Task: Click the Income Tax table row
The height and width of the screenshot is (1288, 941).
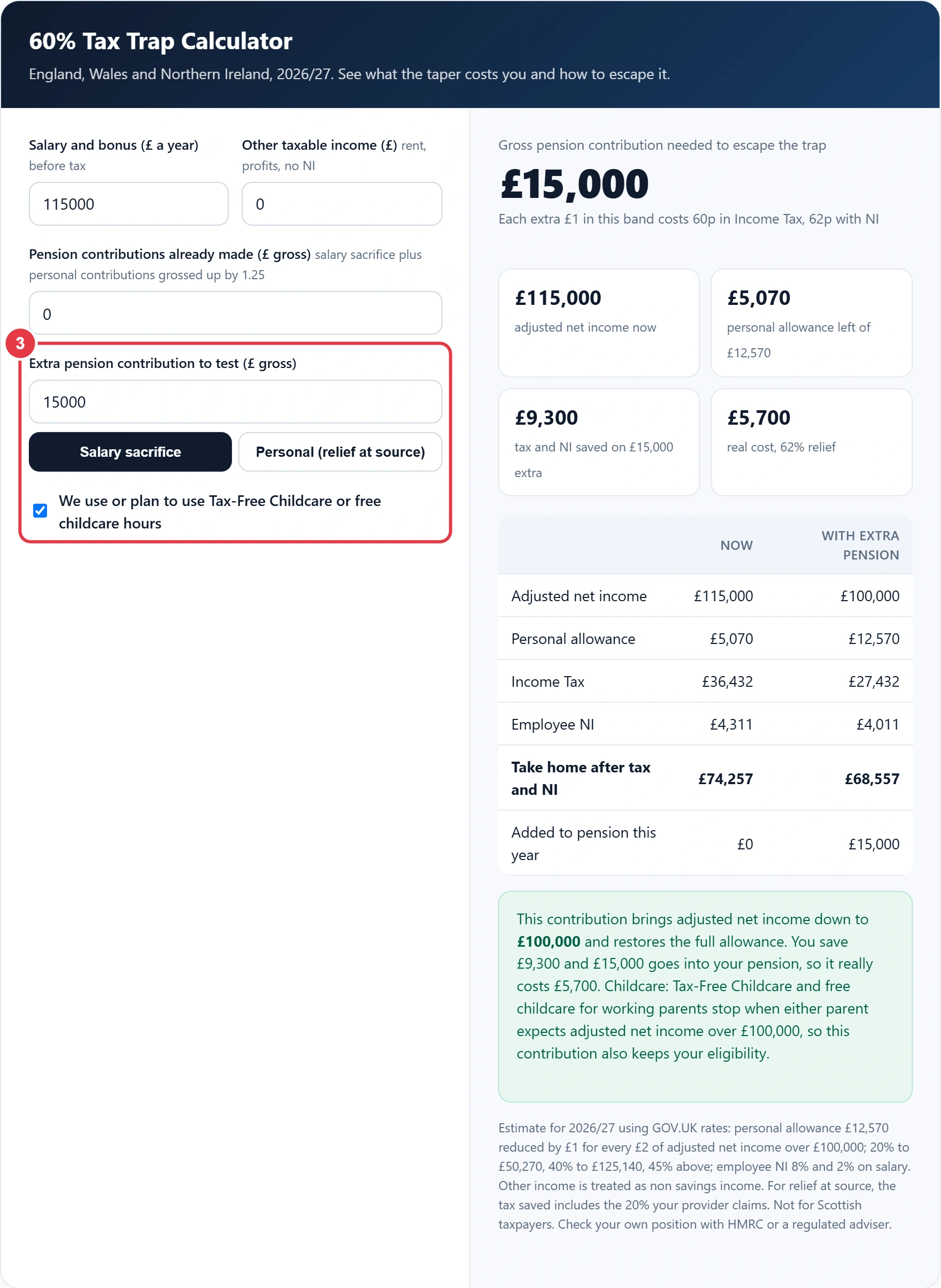Action: click(705, 681)
